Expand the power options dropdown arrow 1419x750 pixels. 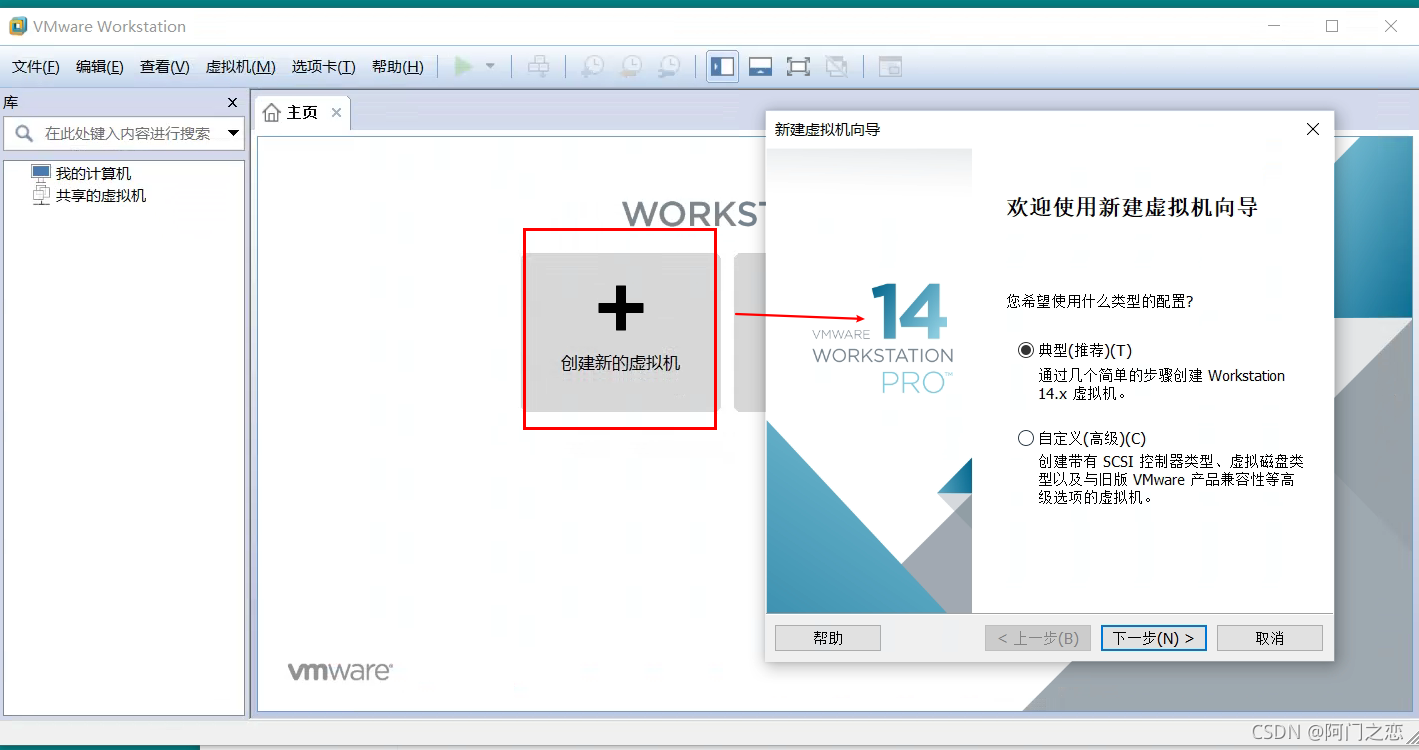(490, 67)
